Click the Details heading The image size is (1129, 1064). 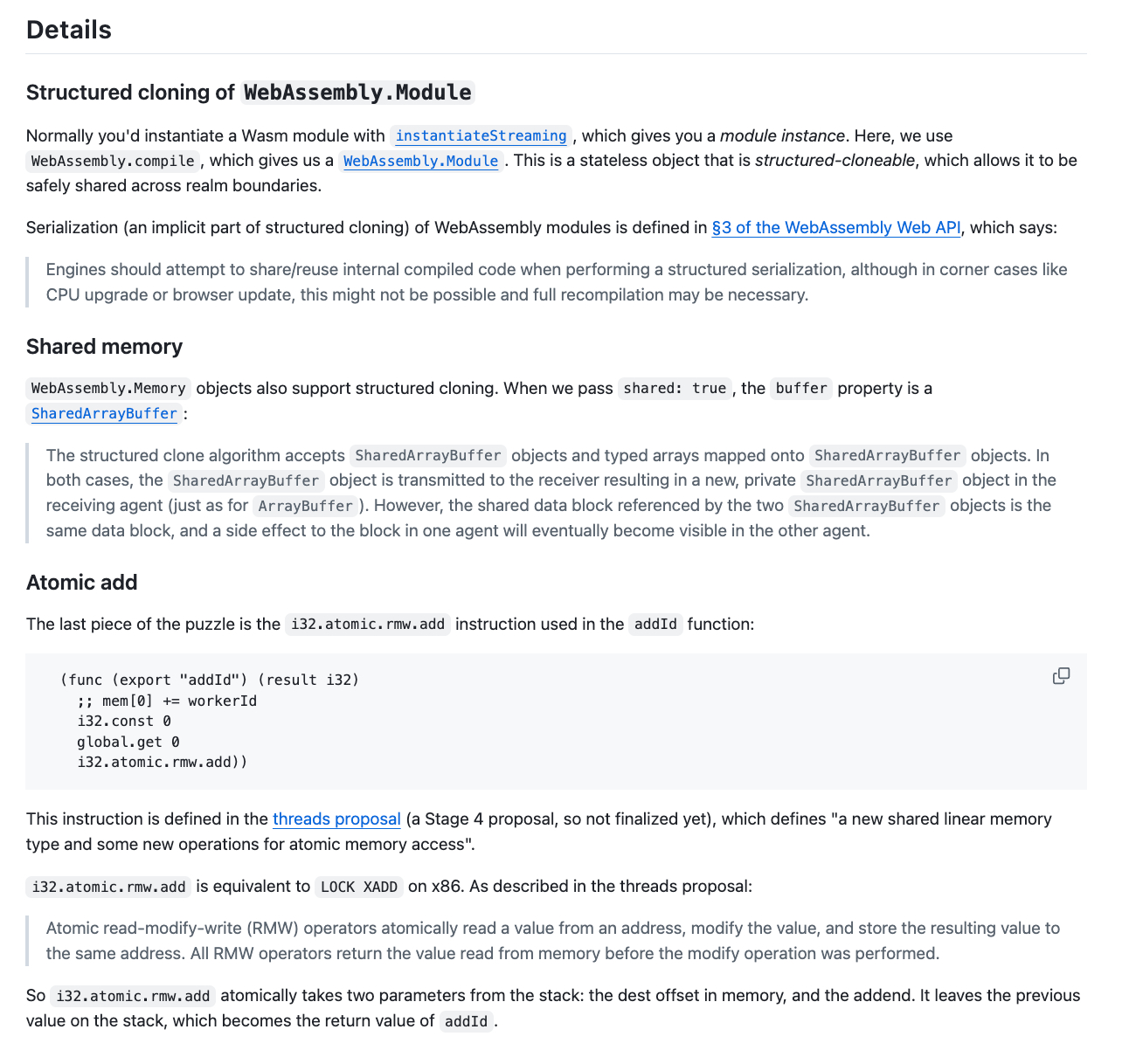(69, 30)
